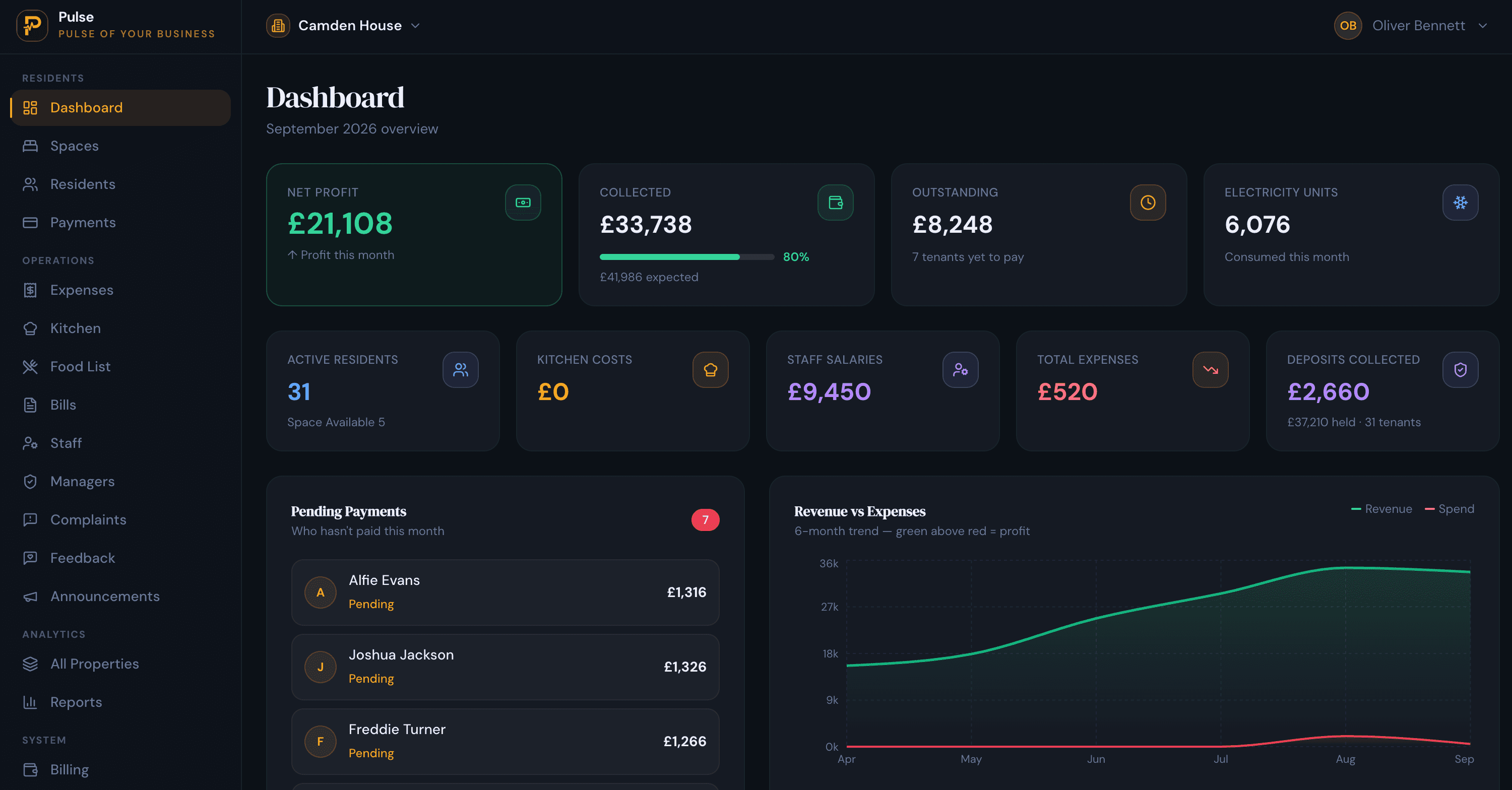Open the Reports analytics page

(x=120, y=702)
